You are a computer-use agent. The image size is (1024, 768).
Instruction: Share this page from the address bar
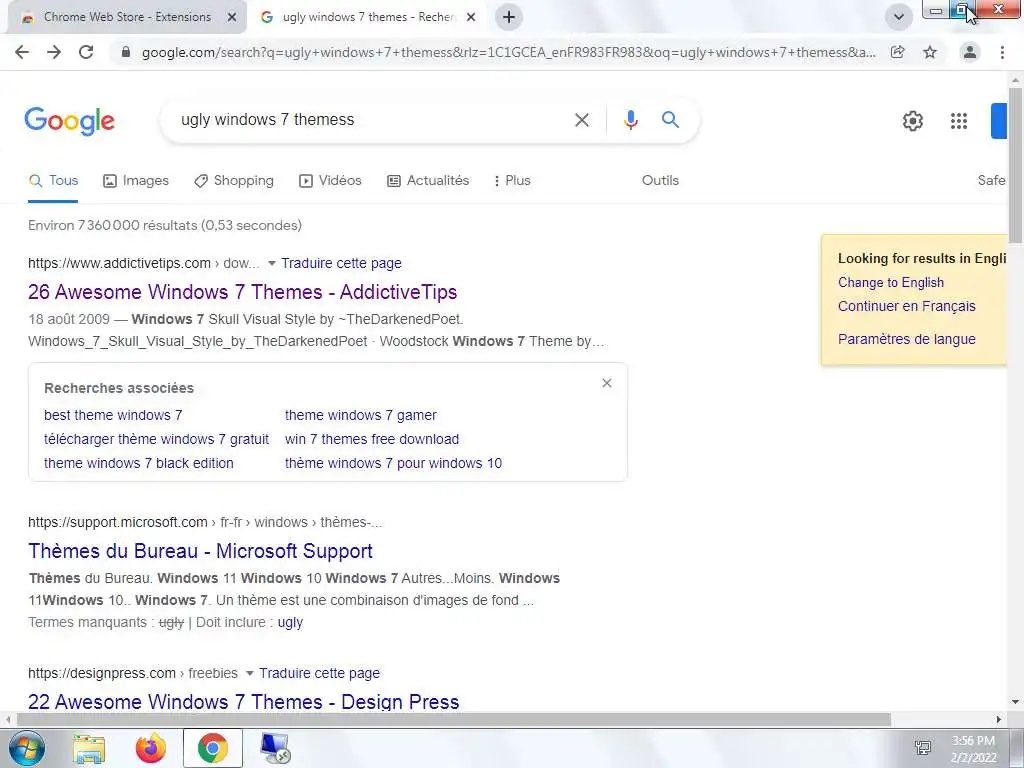pyautogui.click(x=898, y=52)
